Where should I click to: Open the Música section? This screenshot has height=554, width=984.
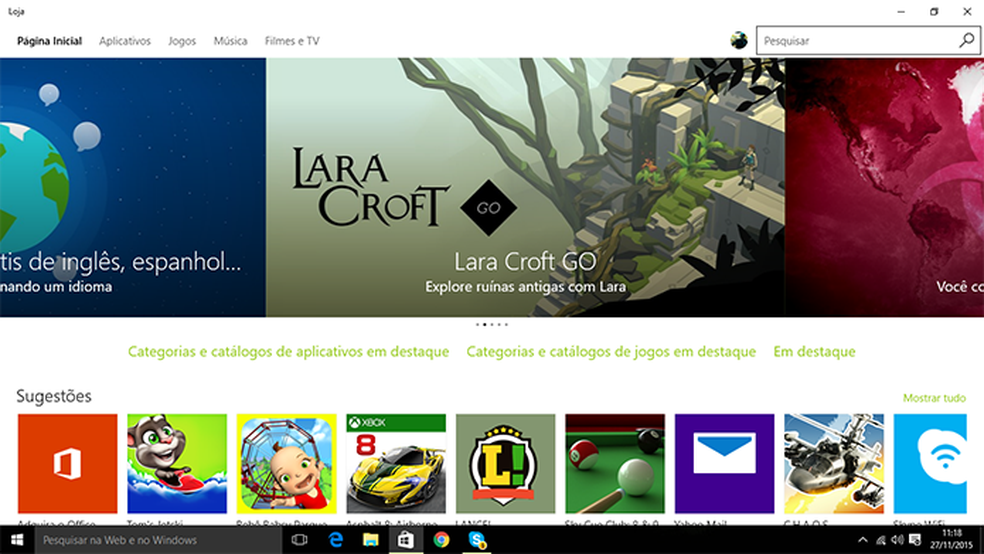[x=230, y=41]
